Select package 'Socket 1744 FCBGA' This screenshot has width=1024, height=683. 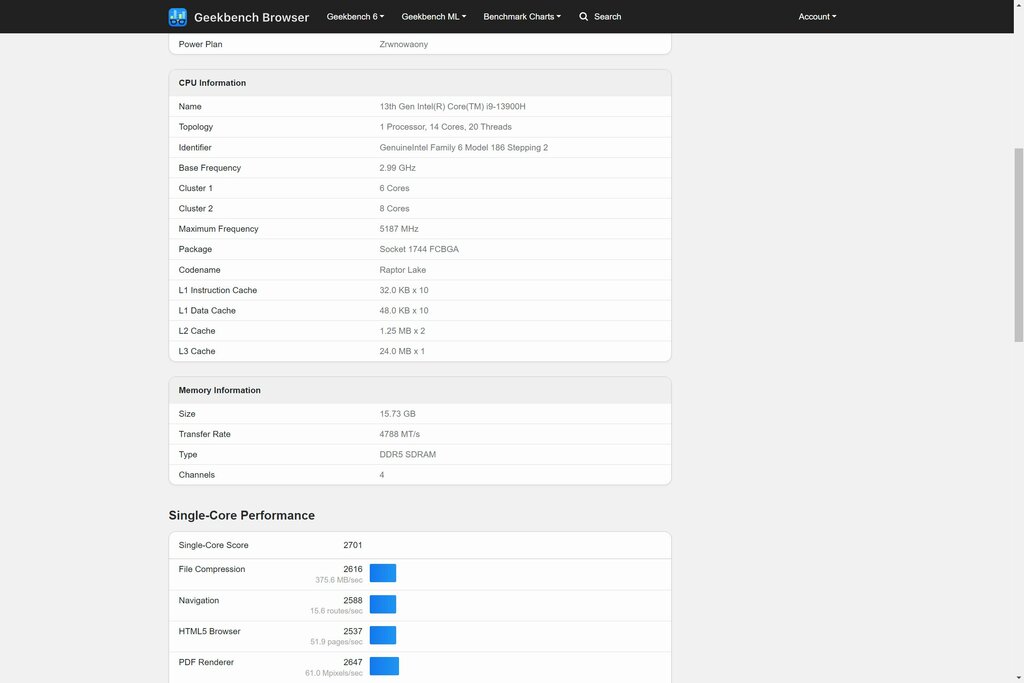(419, 249)
